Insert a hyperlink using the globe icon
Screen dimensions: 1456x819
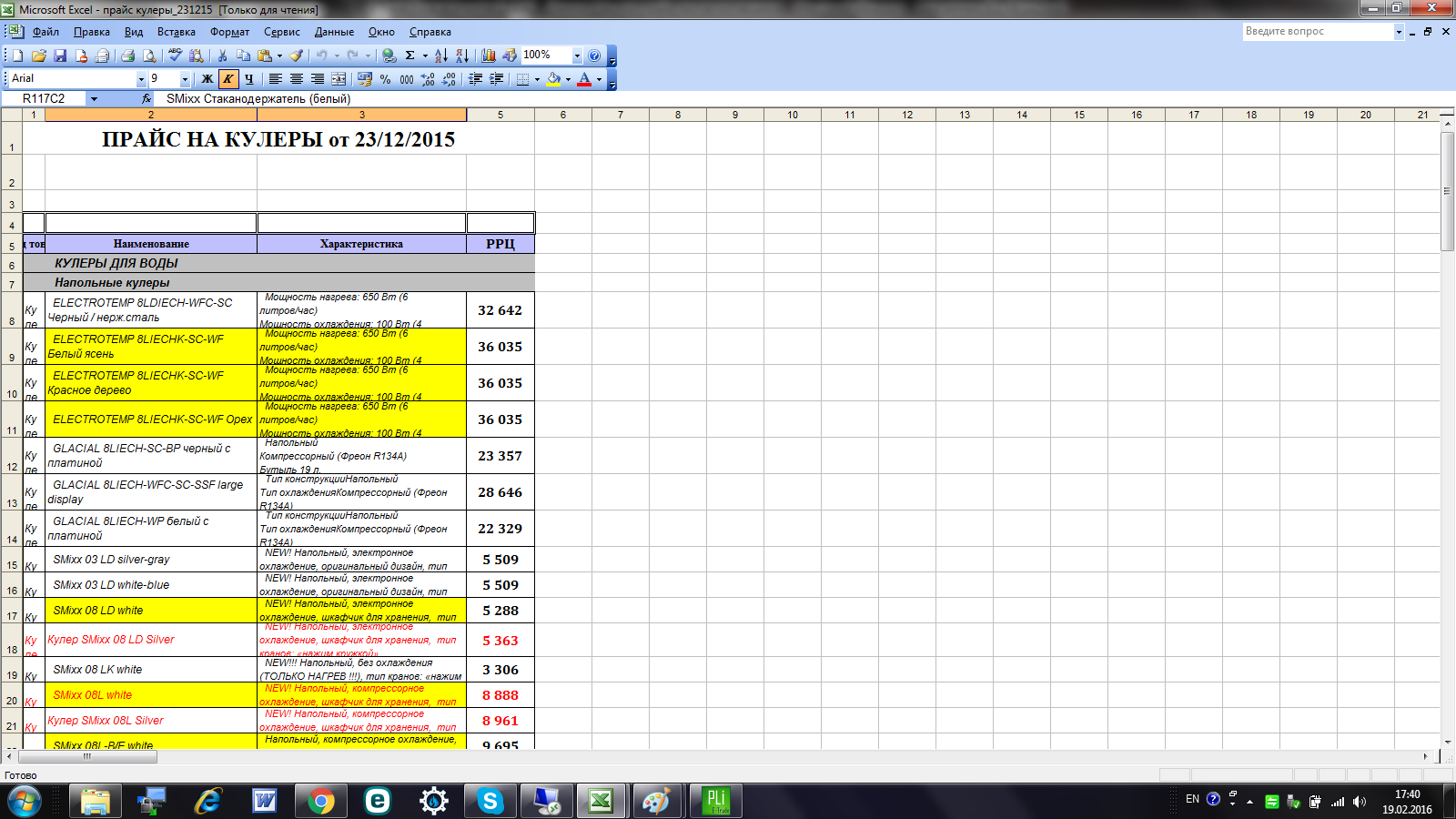click(389, 56)
